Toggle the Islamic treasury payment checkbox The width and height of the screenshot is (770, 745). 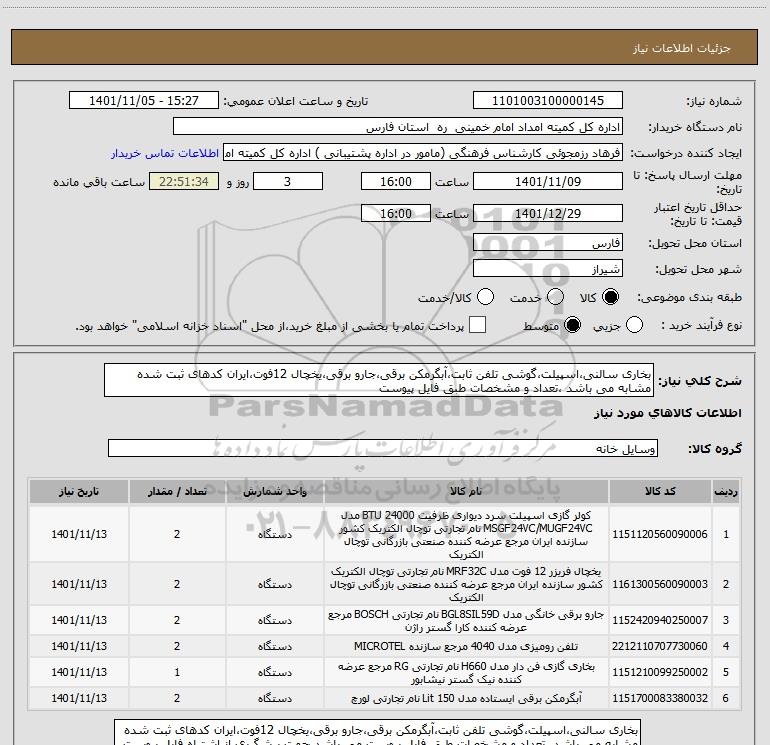coord(477,325)
